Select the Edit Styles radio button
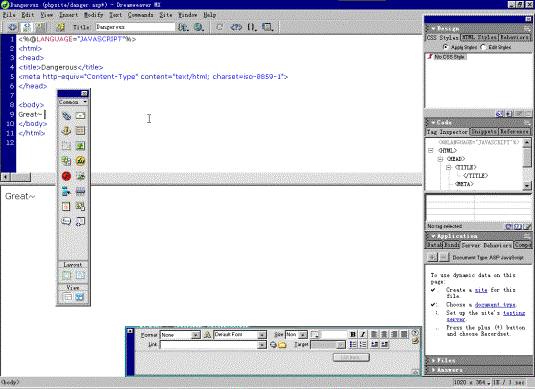The width and height of the screenshot is (535, 389). point(483,47)
